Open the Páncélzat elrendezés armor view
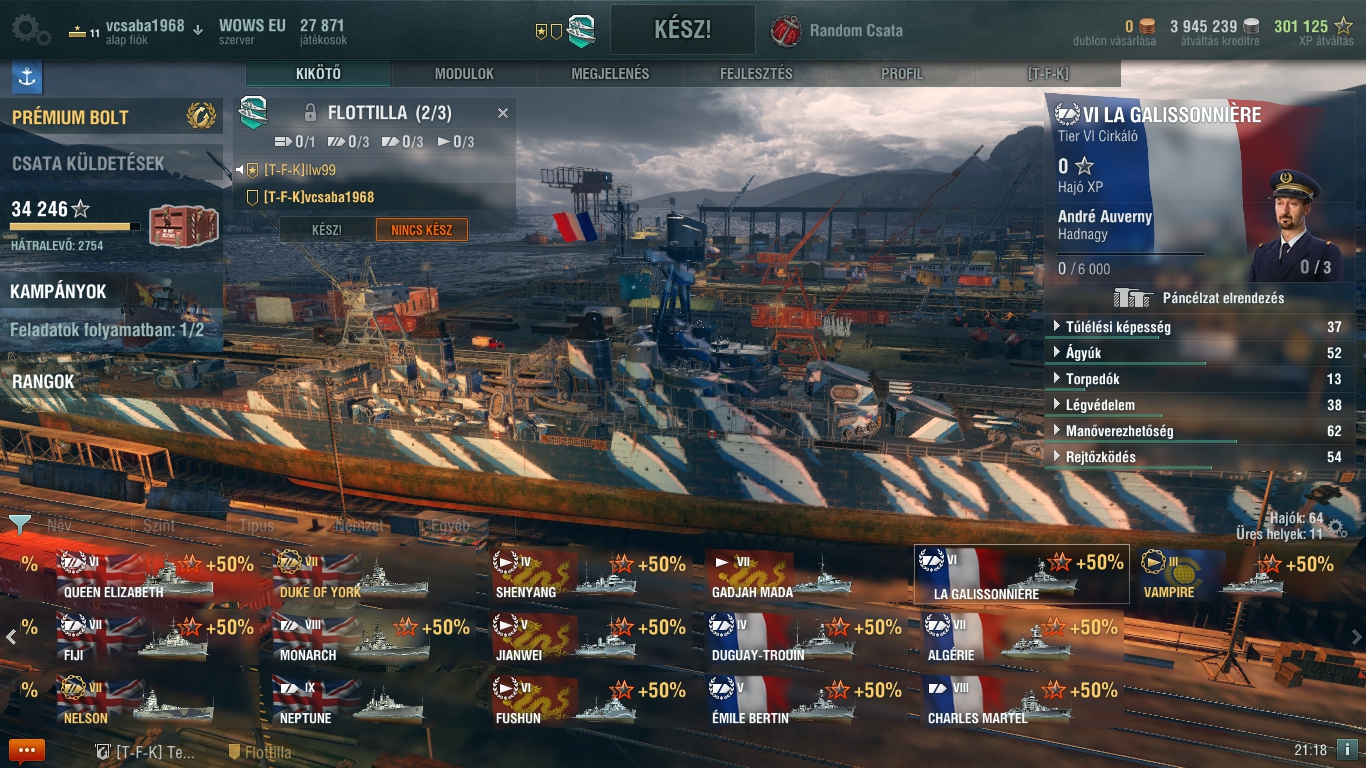Image resolution: width=1366 pixels, height=768 pixels. [x=1198, y=298]
